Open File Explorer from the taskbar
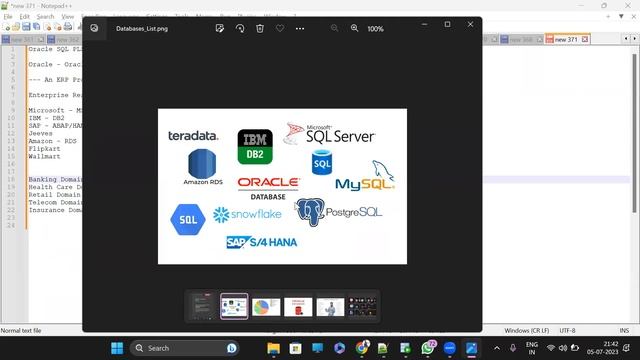The image size is (640, 360). click(273, 348)
